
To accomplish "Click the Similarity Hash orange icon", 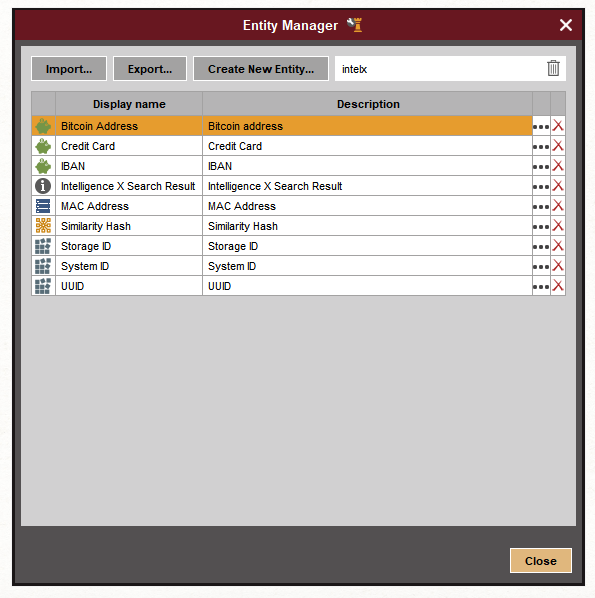I will [x=43, y=226].
